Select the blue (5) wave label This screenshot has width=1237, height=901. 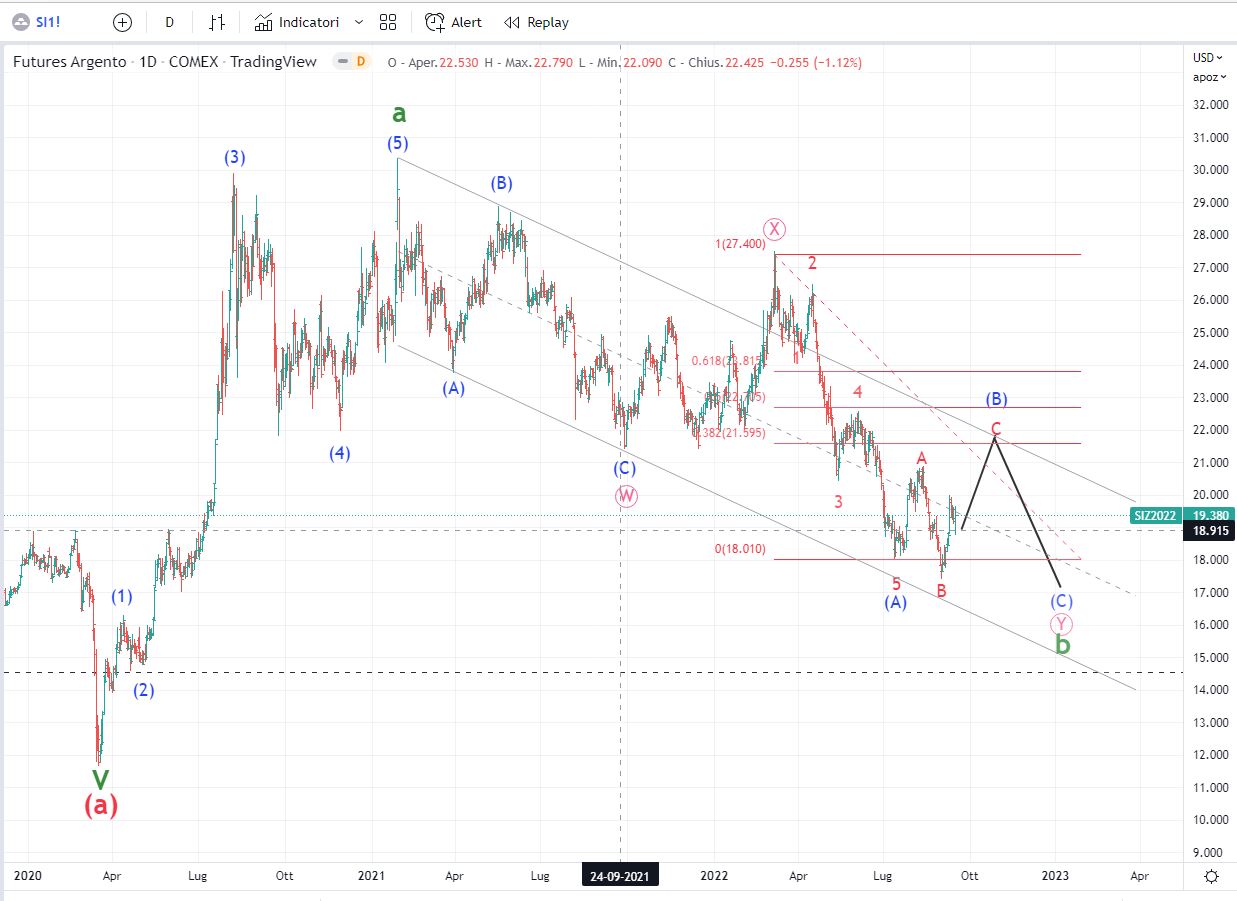pyautogui.click(x=398, y=144)
